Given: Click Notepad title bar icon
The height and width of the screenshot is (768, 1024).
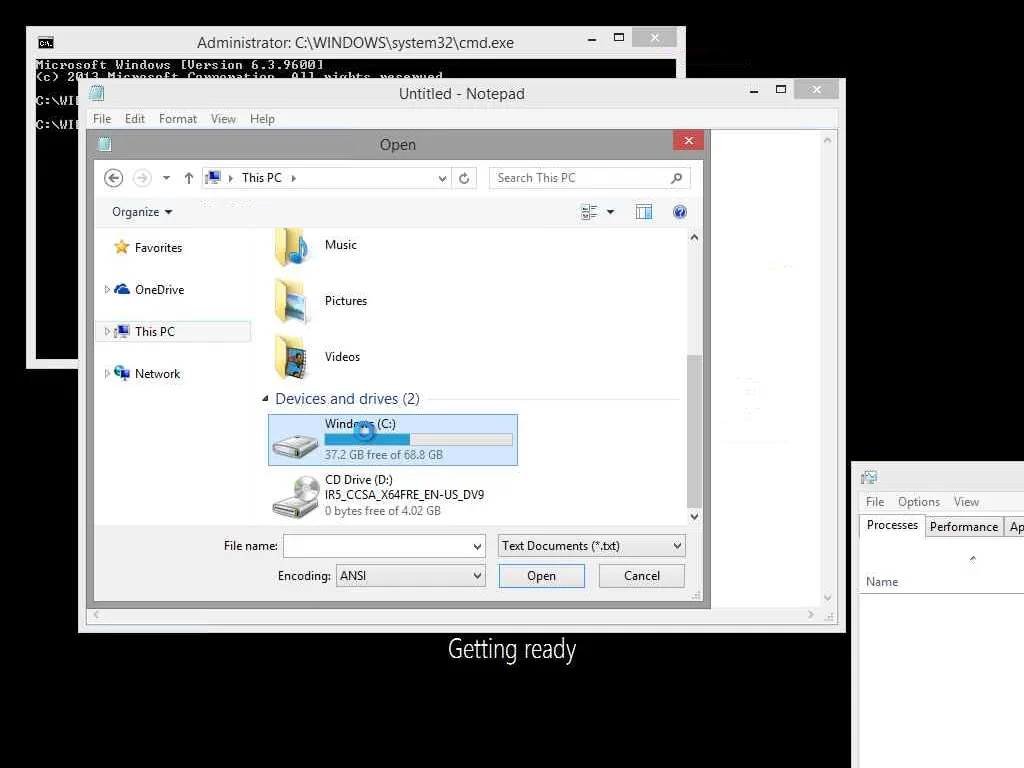Looking at the screenshot, I should (97, 93).
